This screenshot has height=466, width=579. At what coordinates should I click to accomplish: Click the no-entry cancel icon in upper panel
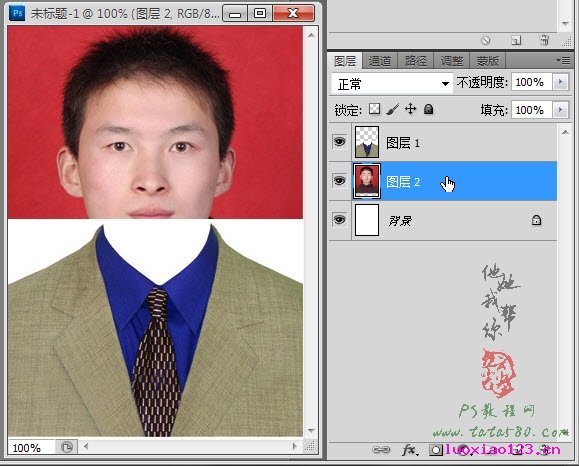click(486, 40)
